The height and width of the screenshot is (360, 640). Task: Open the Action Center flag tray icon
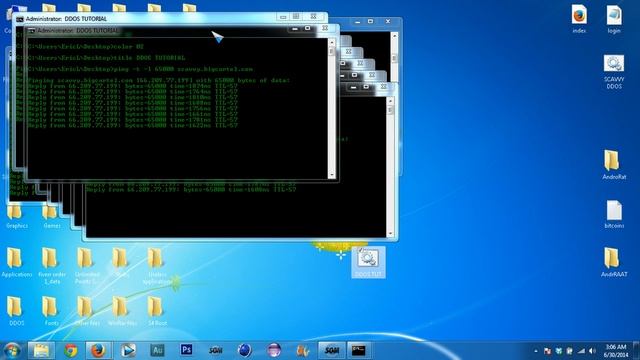pyautogui.click(x=548, y=351)
